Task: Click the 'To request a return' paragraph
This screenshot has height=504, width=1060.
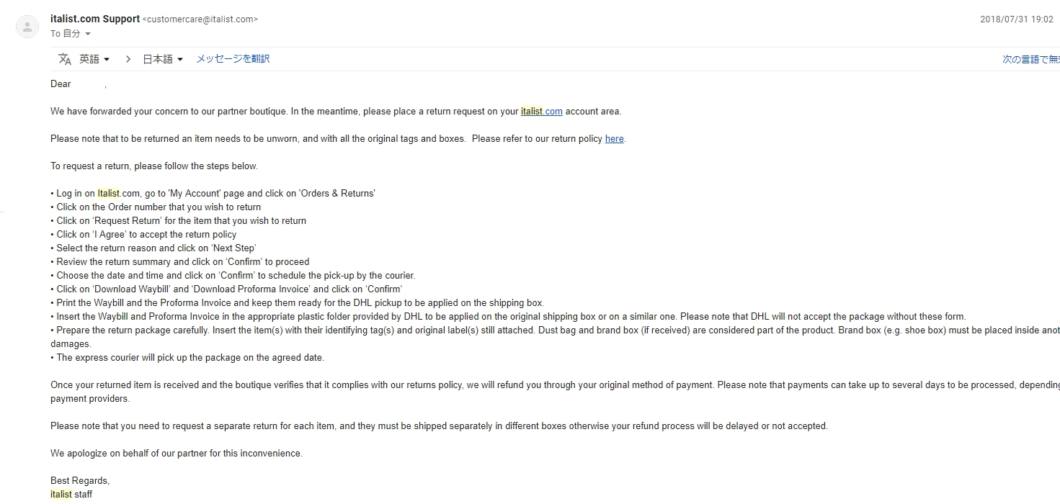Action: pyautogui.click(x=154, y=166)
